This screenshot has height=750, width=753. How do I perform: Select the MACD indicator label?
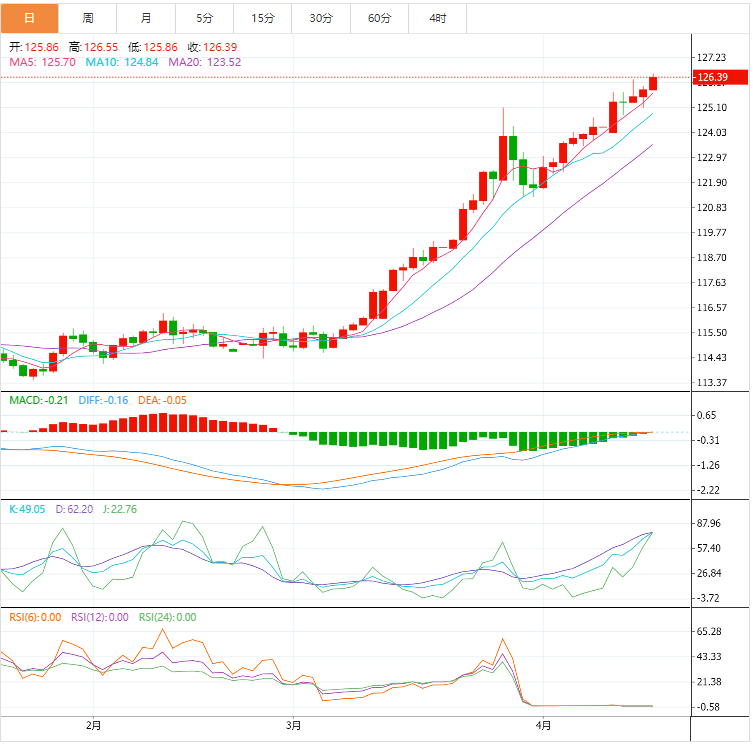[x=38, y=400]
